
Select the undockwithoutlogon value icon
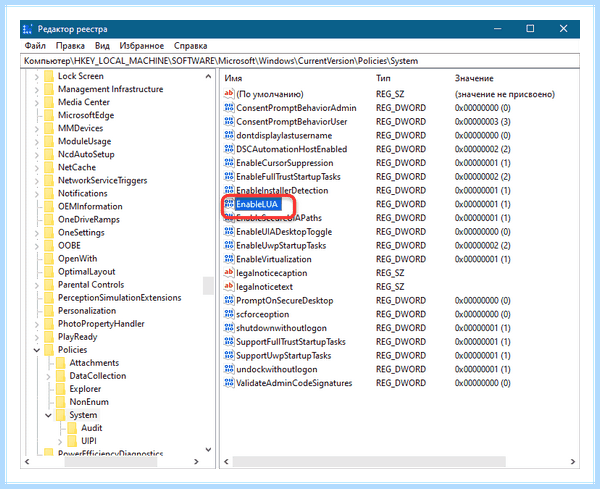[x=229, y=369]
